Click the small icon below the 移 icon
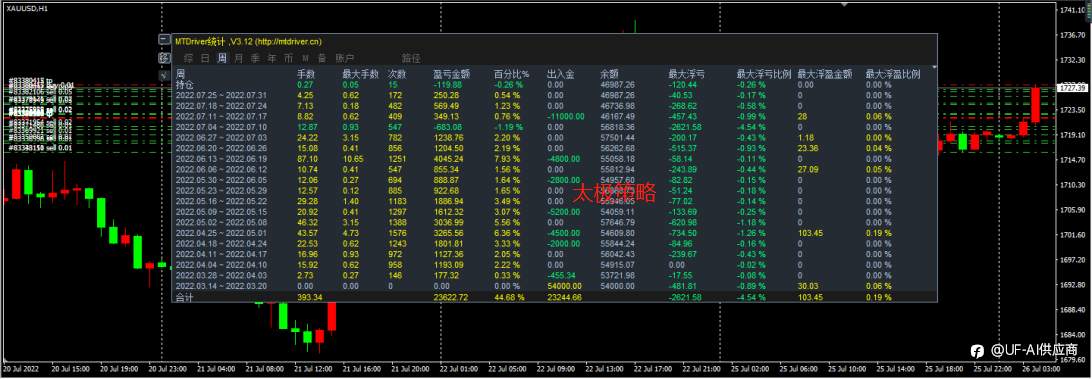Image resolution: width=1092 pixels, height=379 pixels. click(x=164, y=75)
